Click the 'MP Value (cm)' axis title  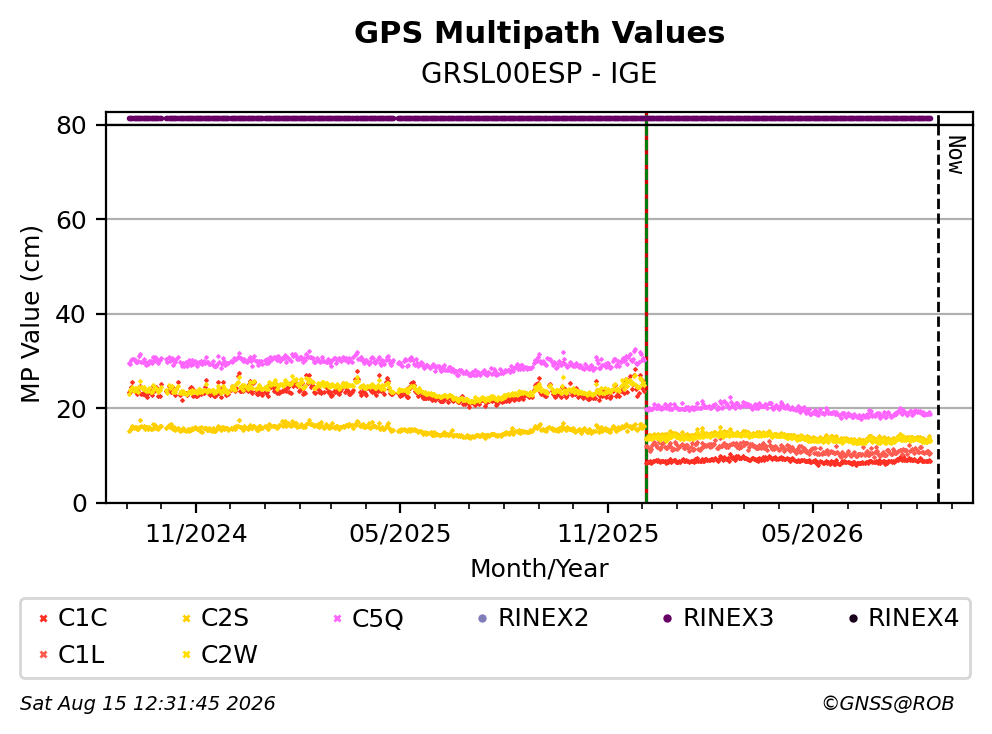pos(30,314)
